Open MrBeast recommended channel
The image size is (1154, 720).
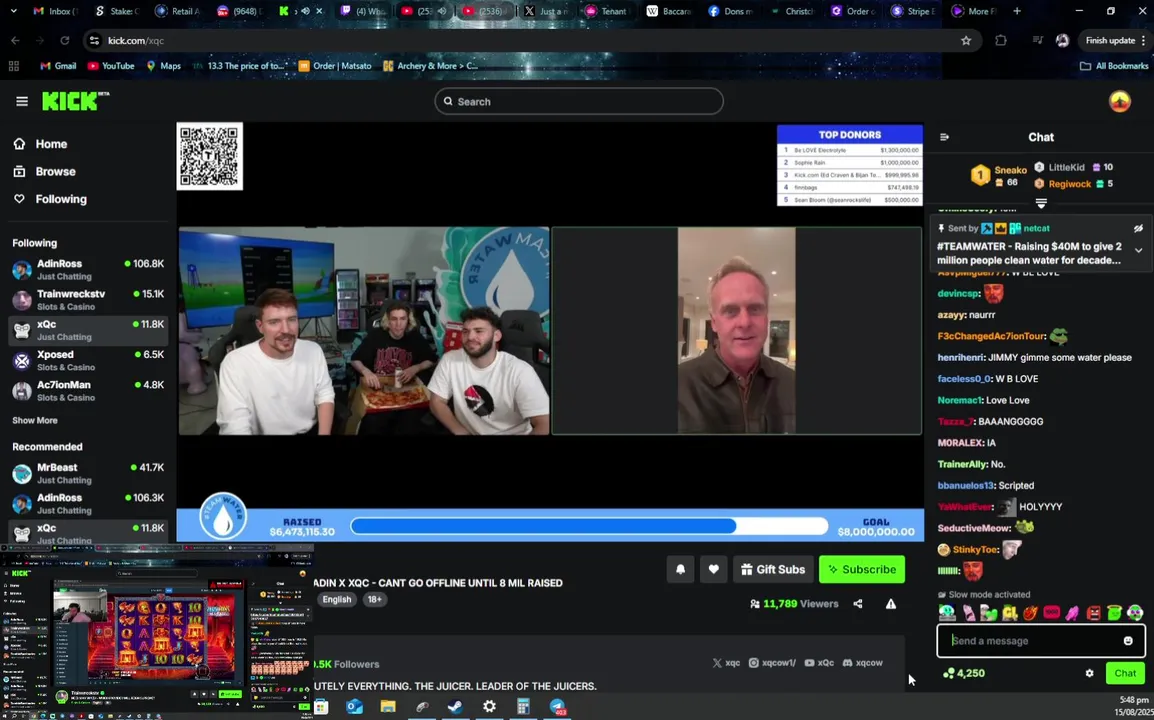88,473
